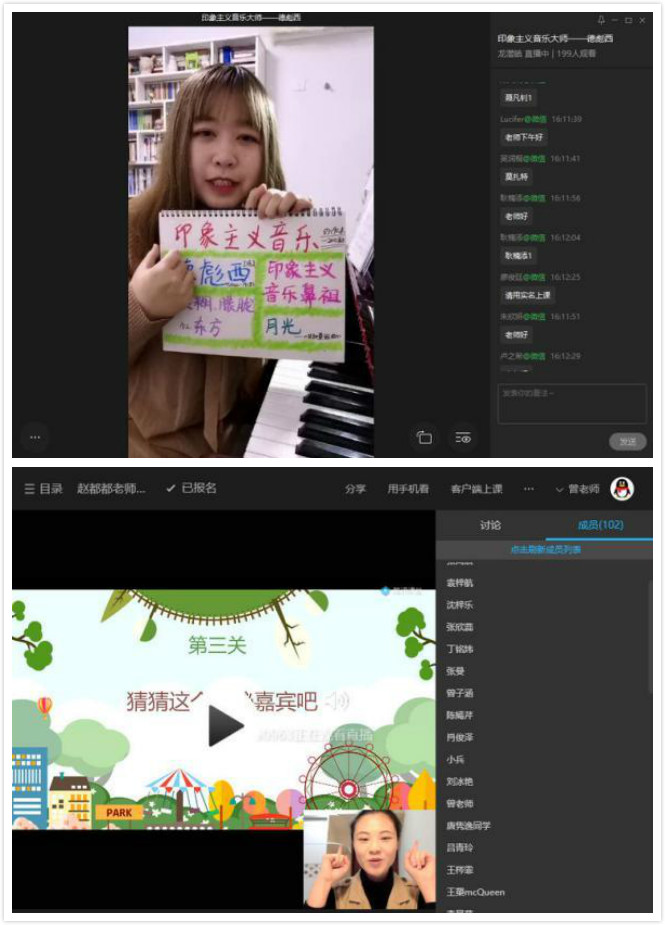The image size is (665, 925).
Task: Pin the live window on top
Action: pyautogui.click(x=601, y=20)
